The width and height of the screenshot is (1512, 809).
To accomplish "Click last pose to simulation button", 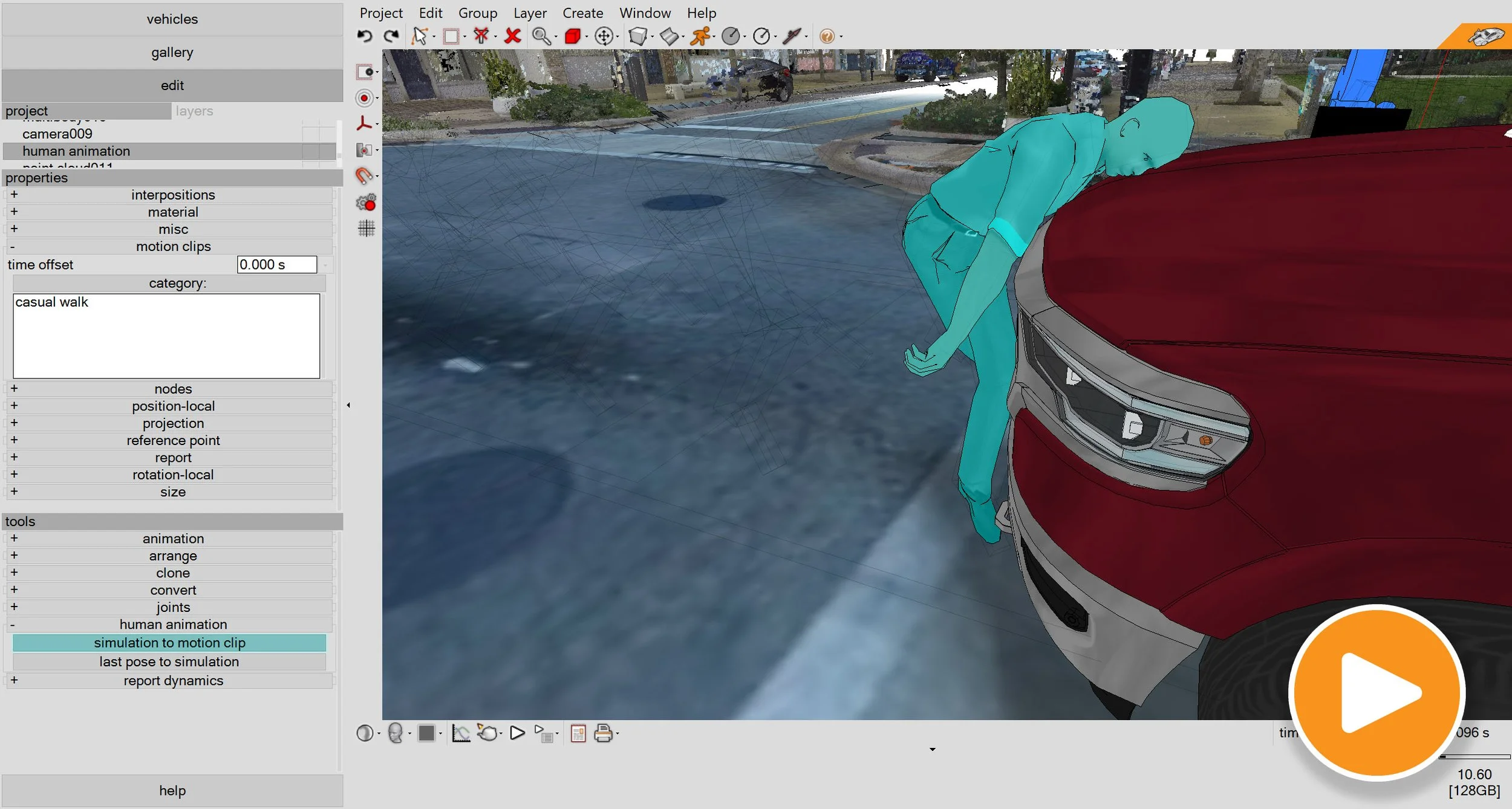I will tap(169, 661).
